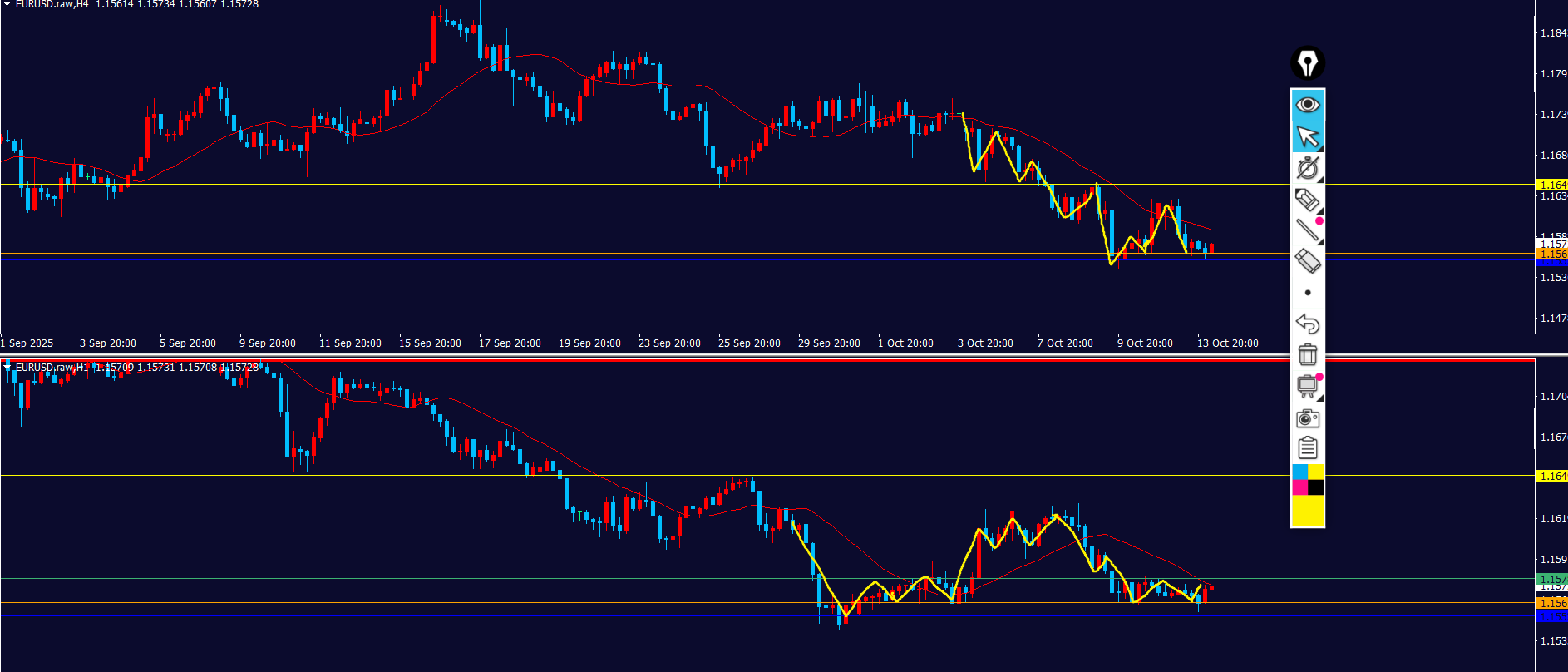
Task: Pick the cyan color swatch
Action: pyautogui.click(x=1299, y=472)
